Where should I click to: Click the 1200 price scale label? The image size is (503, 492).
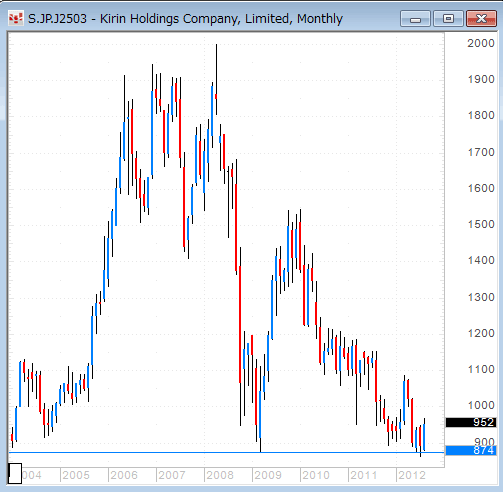[x=481, y=333]
